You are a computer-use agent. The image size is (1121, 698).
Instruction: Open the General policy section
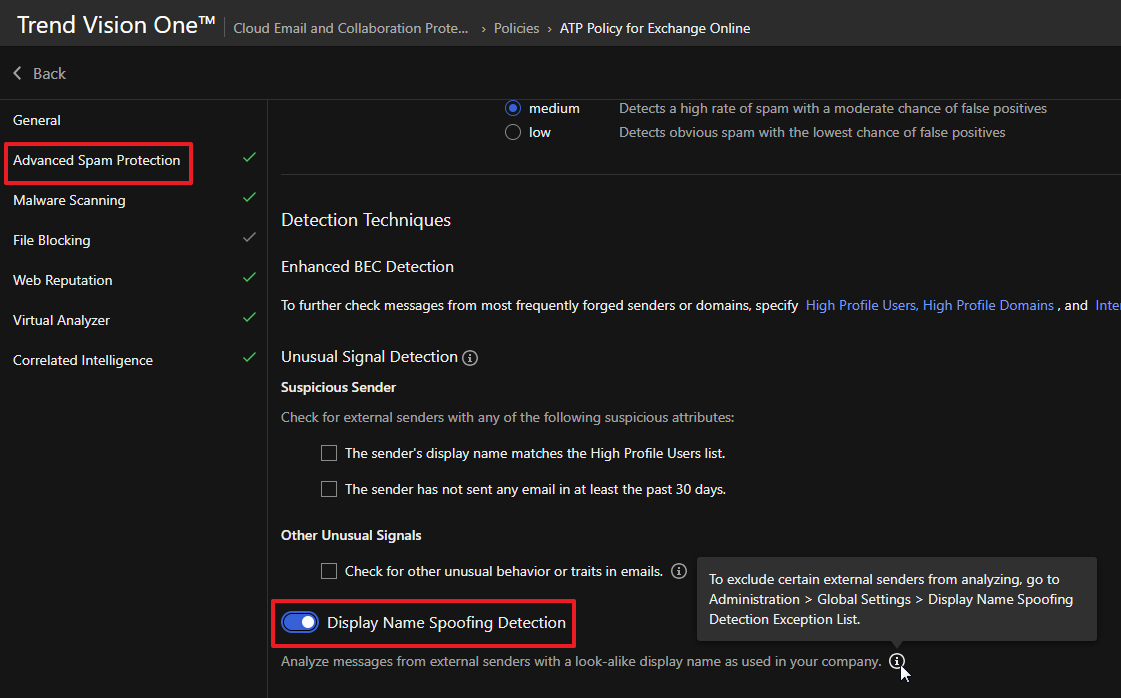coord(37,120)
